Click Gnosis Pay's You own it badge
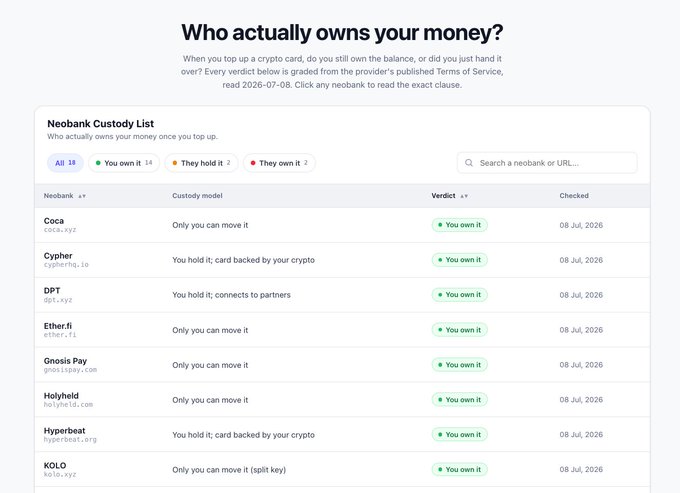The height and width of the screenshot is (493, 680). [459, 365]
